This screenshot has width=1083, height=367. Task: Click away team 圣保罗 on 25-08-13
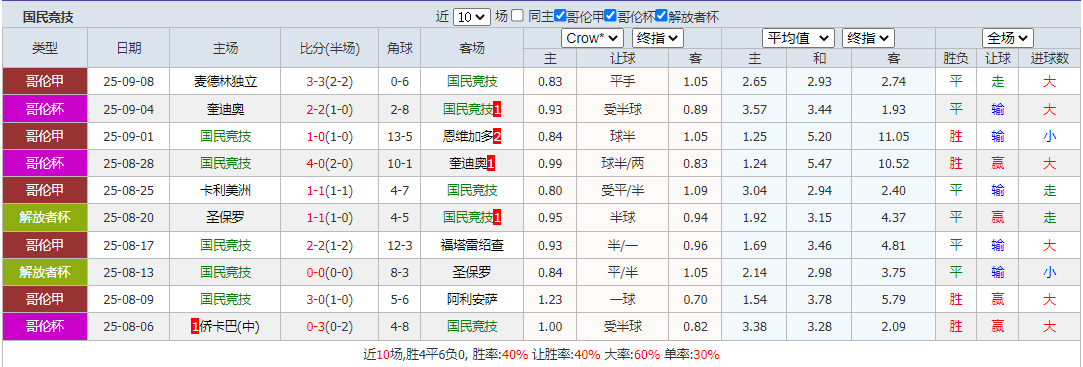472,272
